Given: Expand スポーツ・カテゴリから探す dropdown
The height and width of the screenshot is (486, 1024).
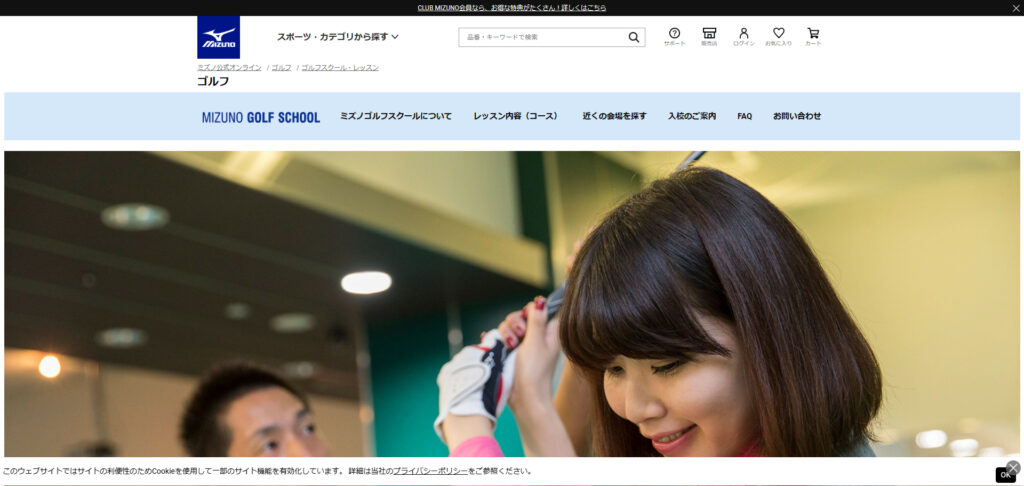Looking at the screenshot, I should 337,37.
